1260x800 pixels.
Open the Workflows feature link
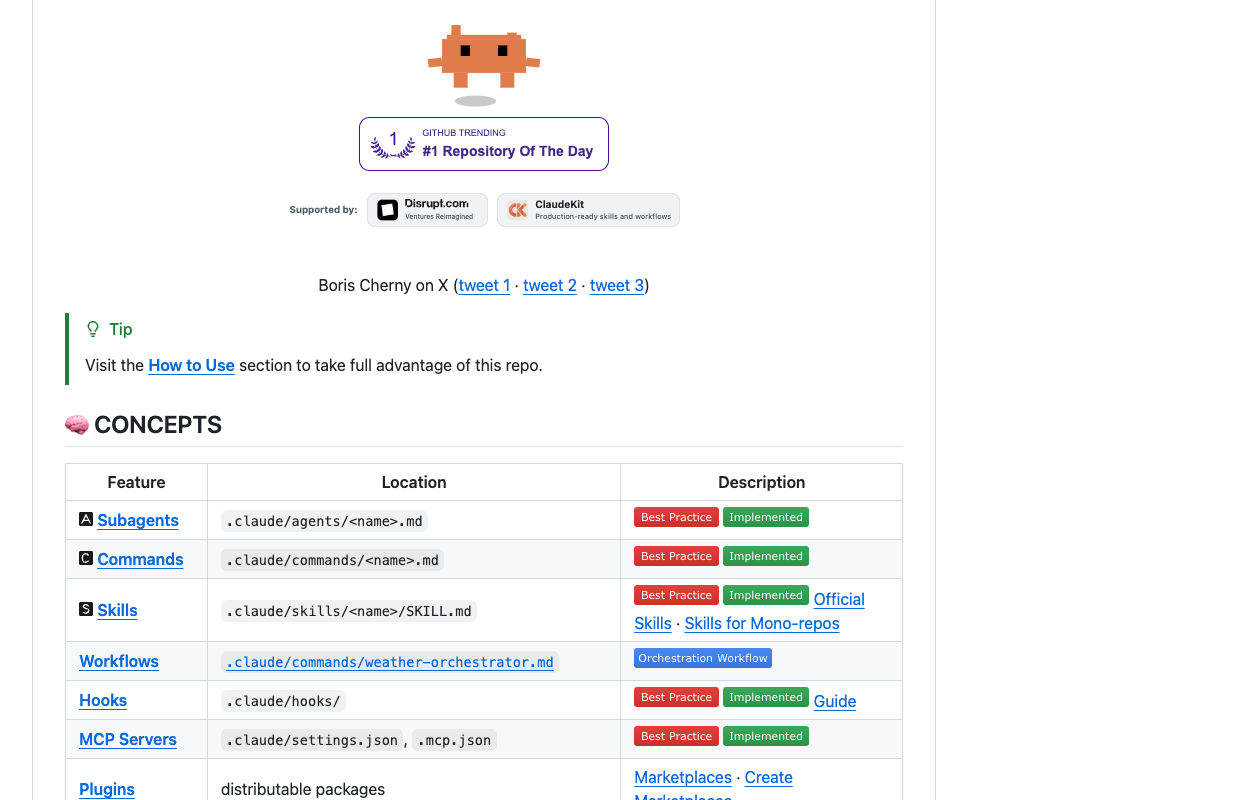[119, 661]
